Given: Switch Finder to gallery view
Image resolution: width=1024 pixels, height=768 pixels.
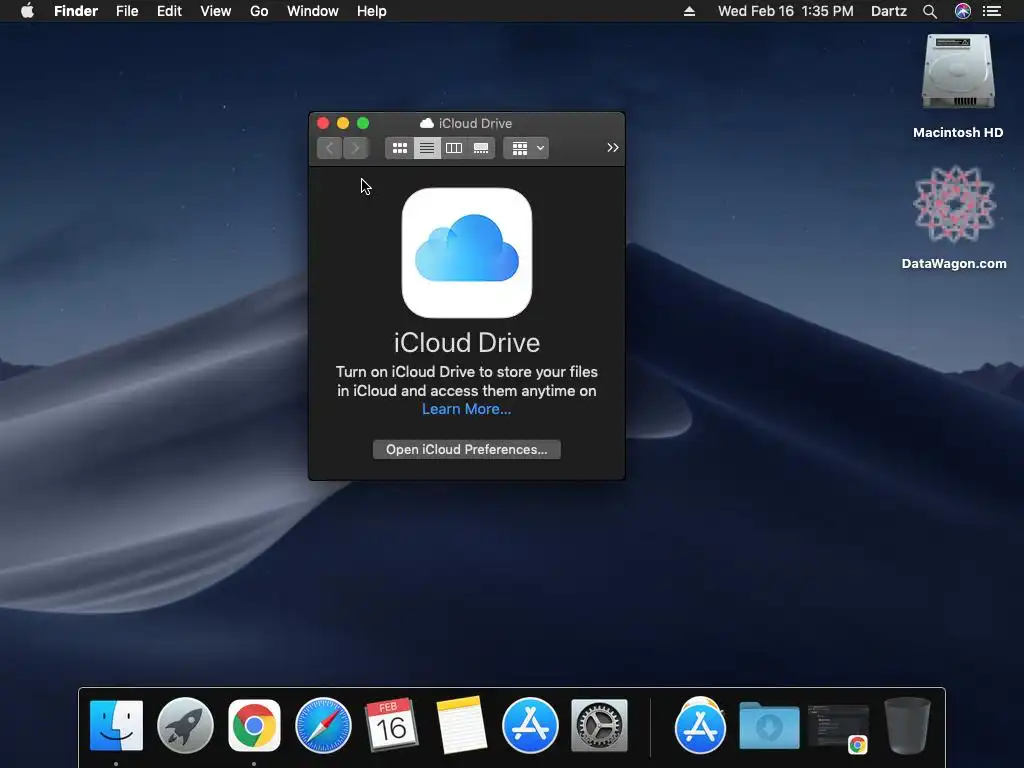Looking at the screenshot, I should [481, 148].
